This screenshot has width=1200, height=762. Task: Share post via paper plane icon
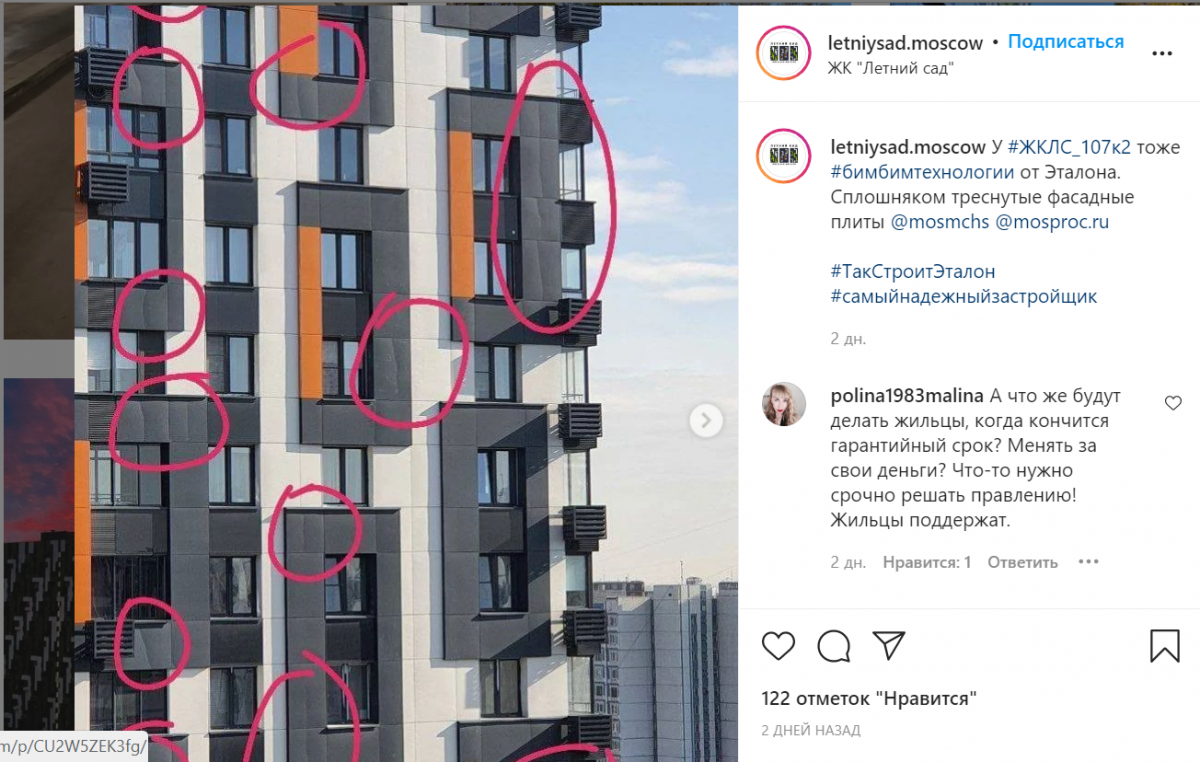tap(888, 644)
